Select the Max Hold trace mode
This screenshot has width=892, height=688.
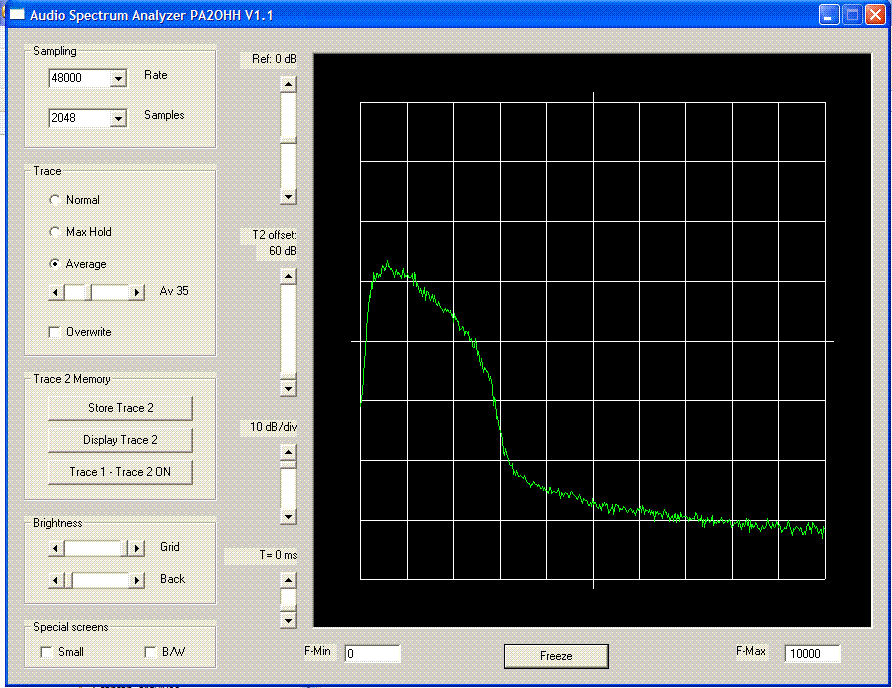[x=55, y=232]
